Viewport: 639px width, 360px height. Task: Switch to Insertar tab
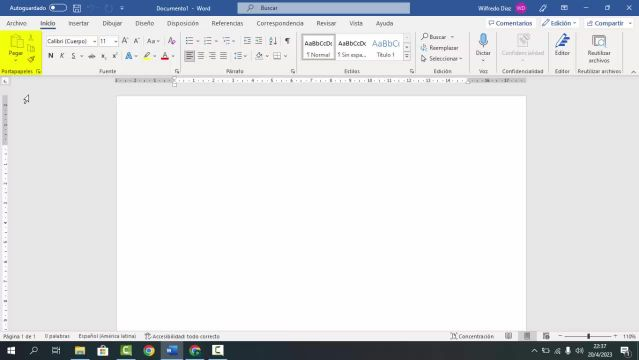click(x=79, y=23)
